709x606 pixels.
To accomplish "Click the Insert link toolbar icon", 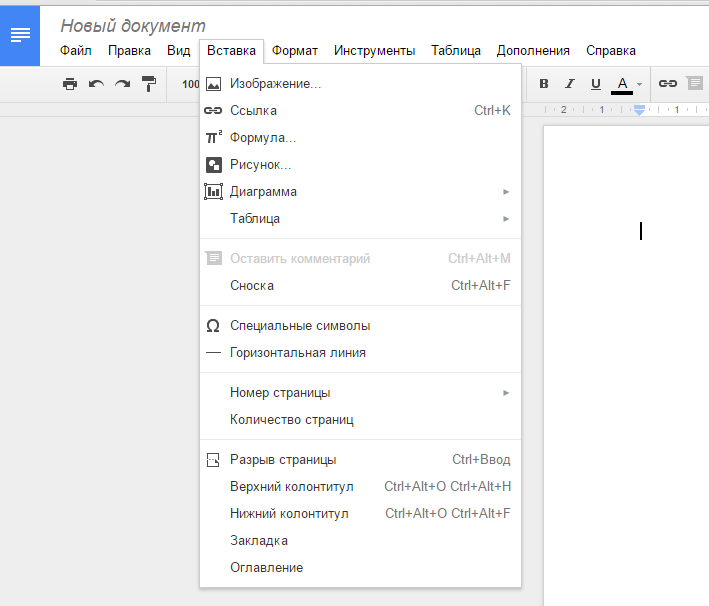I will [667, 84].
